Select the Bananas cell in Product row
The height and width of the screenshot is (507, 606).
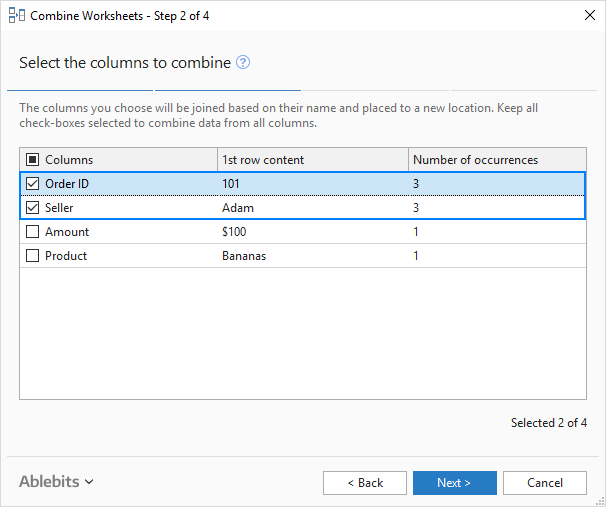point(244,256)
